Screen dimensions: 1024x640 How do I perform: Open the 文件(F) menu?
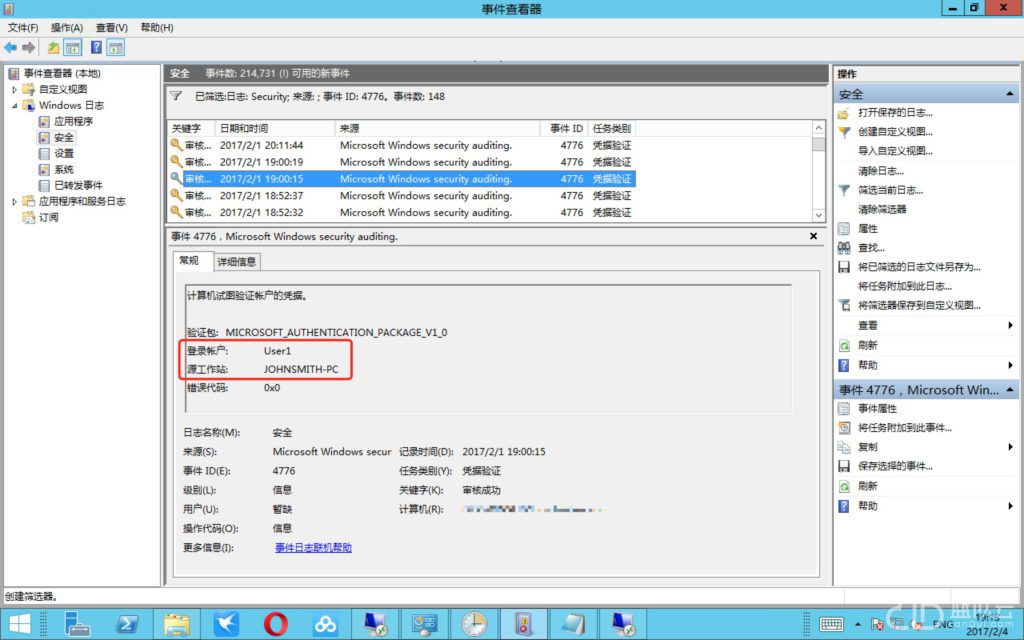23,27
